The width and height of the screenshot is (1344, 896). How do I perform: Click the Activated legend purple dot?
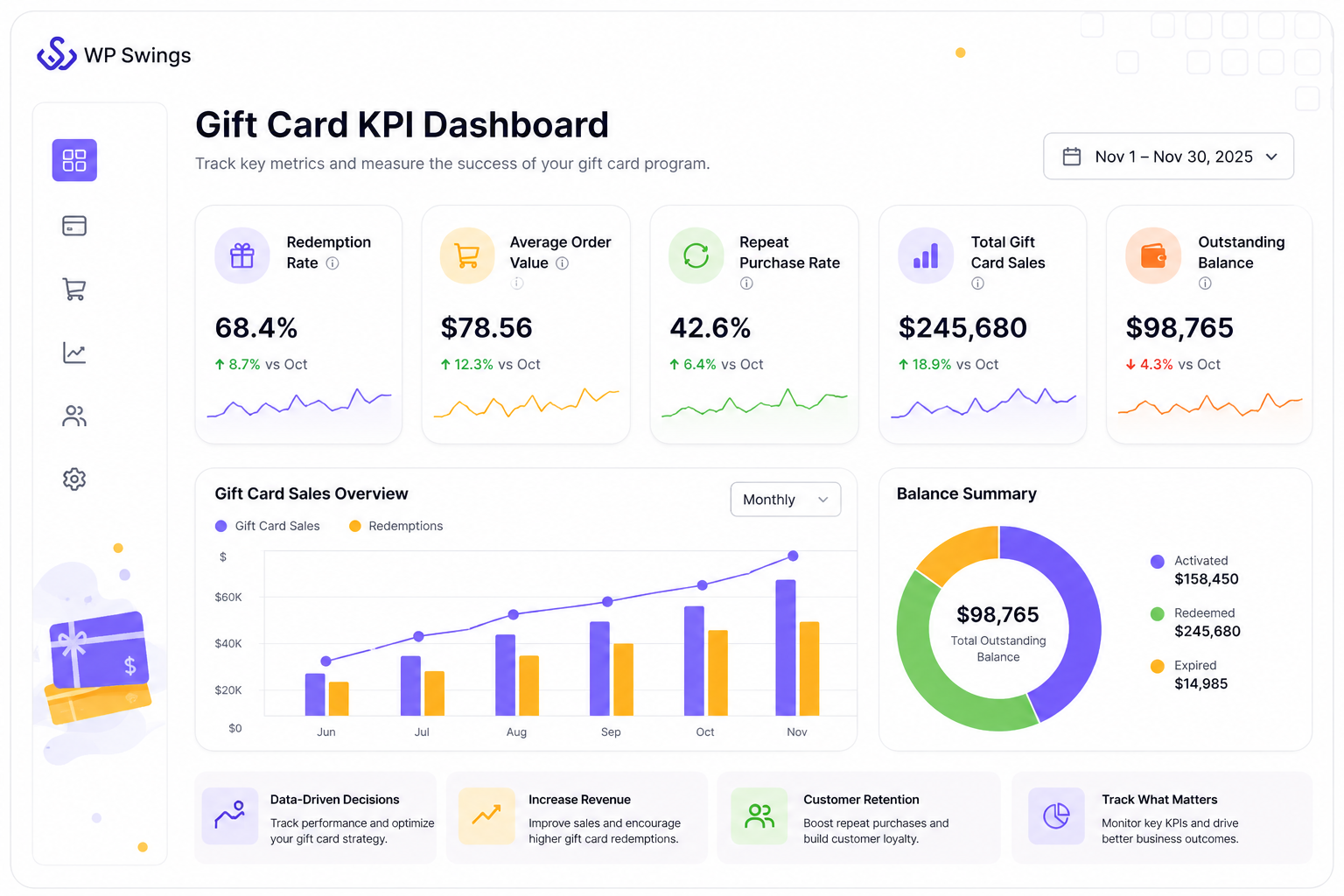(x=1158, y=562)
